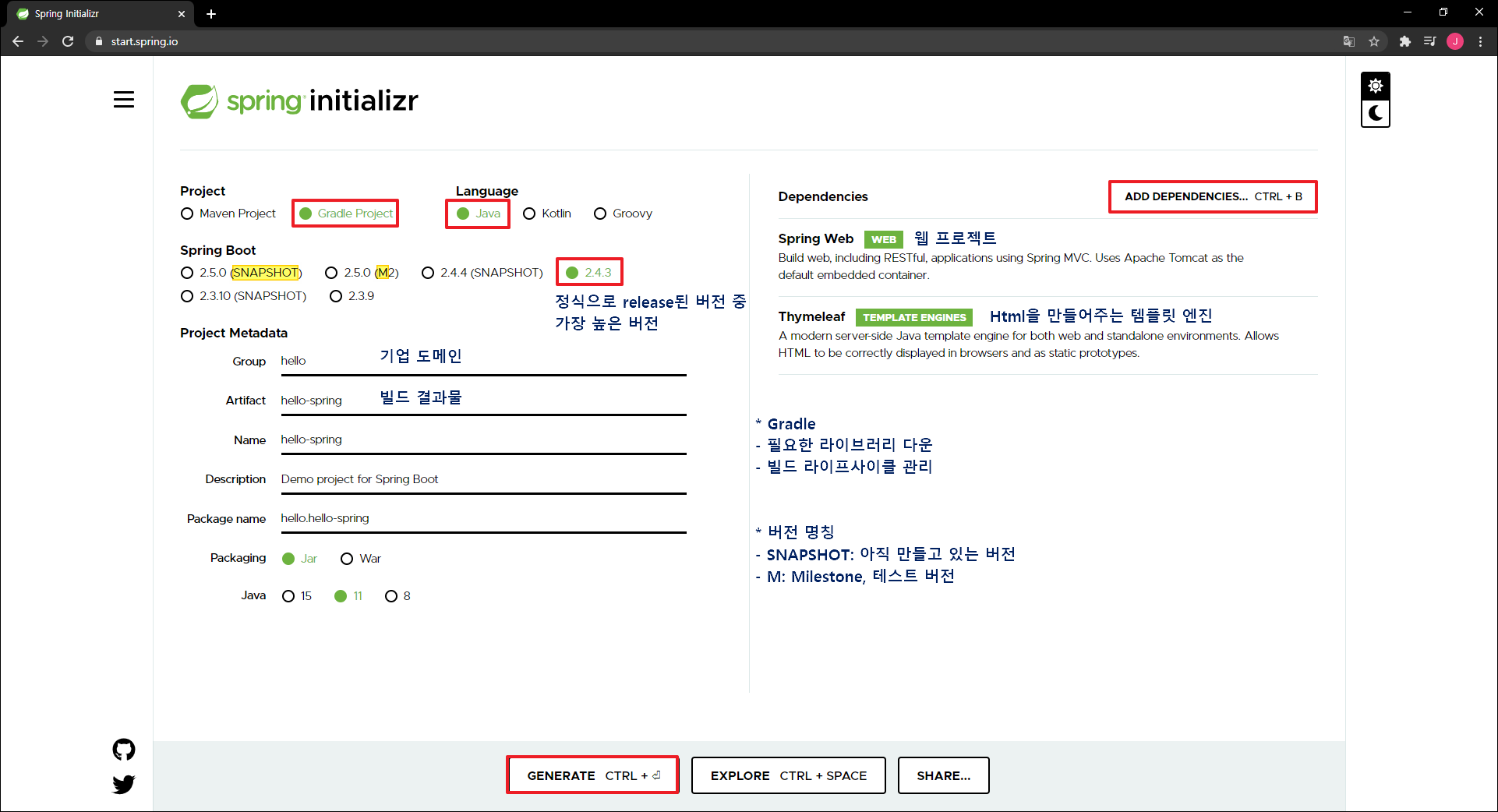Click the Share button

pos(943,775)
